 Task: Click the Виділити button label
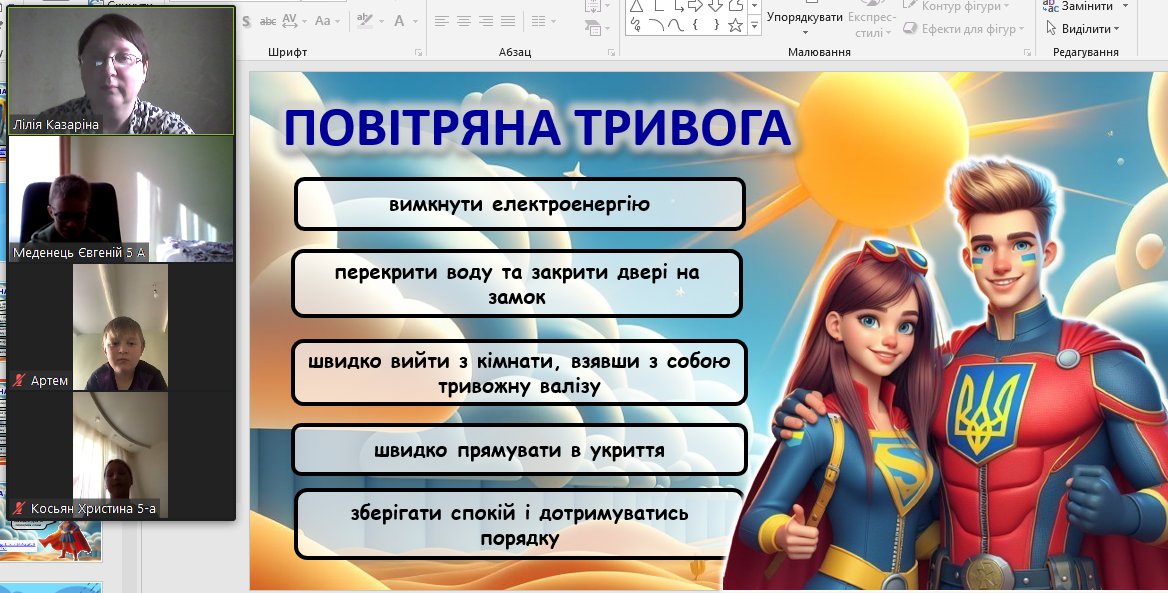click(x=1086, y=28)
